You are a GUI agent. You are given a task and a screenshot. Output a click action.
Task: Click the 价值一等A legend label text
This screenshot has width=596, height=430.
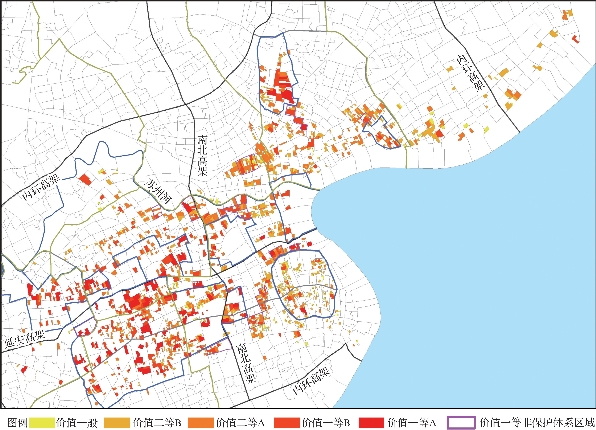tap(412, 422)
